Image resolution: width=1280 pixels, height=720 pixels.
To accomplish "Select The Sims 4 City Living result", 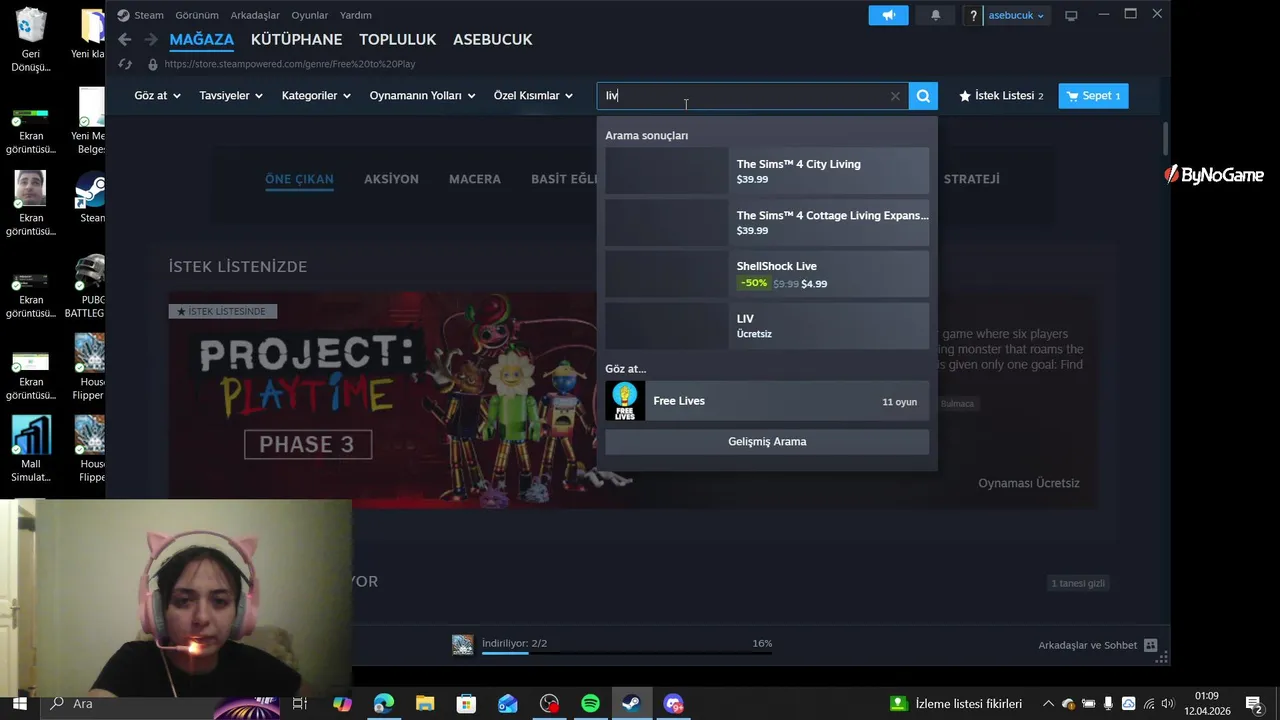I will [767, 171].
